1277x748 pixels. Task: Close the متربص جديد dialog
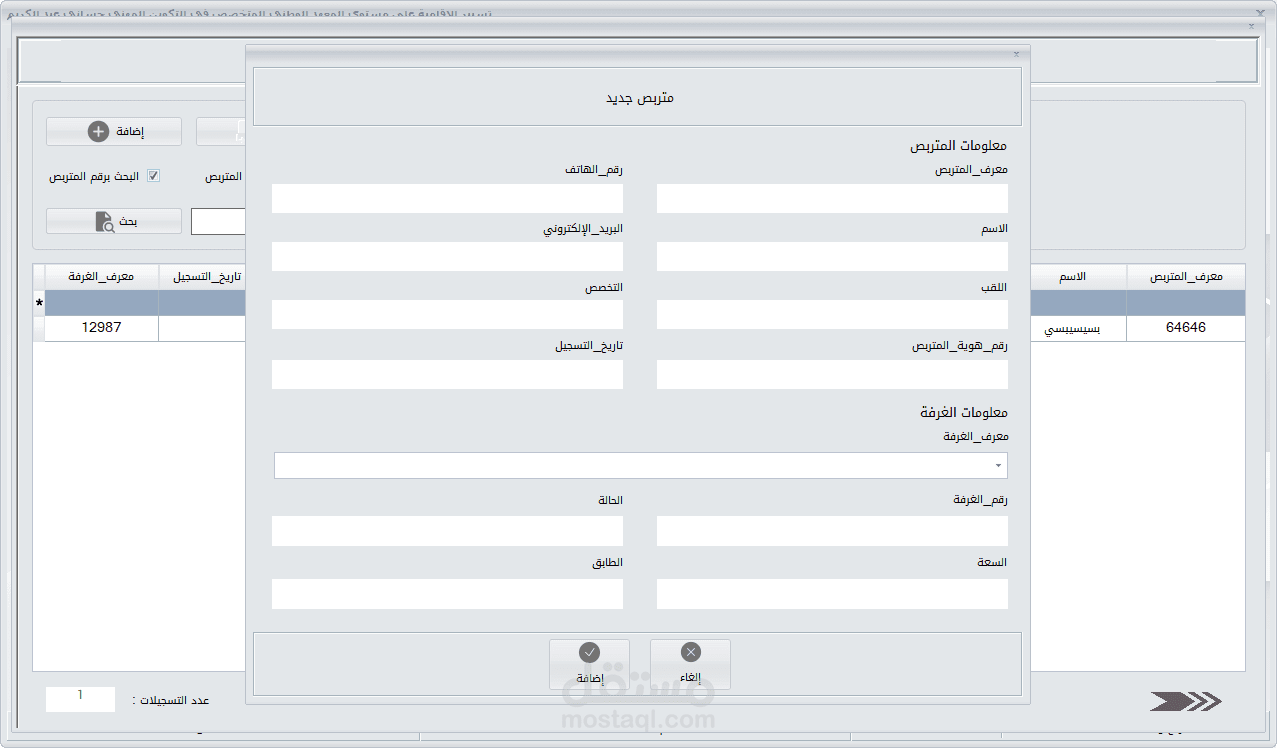(x=1016, y=54)
